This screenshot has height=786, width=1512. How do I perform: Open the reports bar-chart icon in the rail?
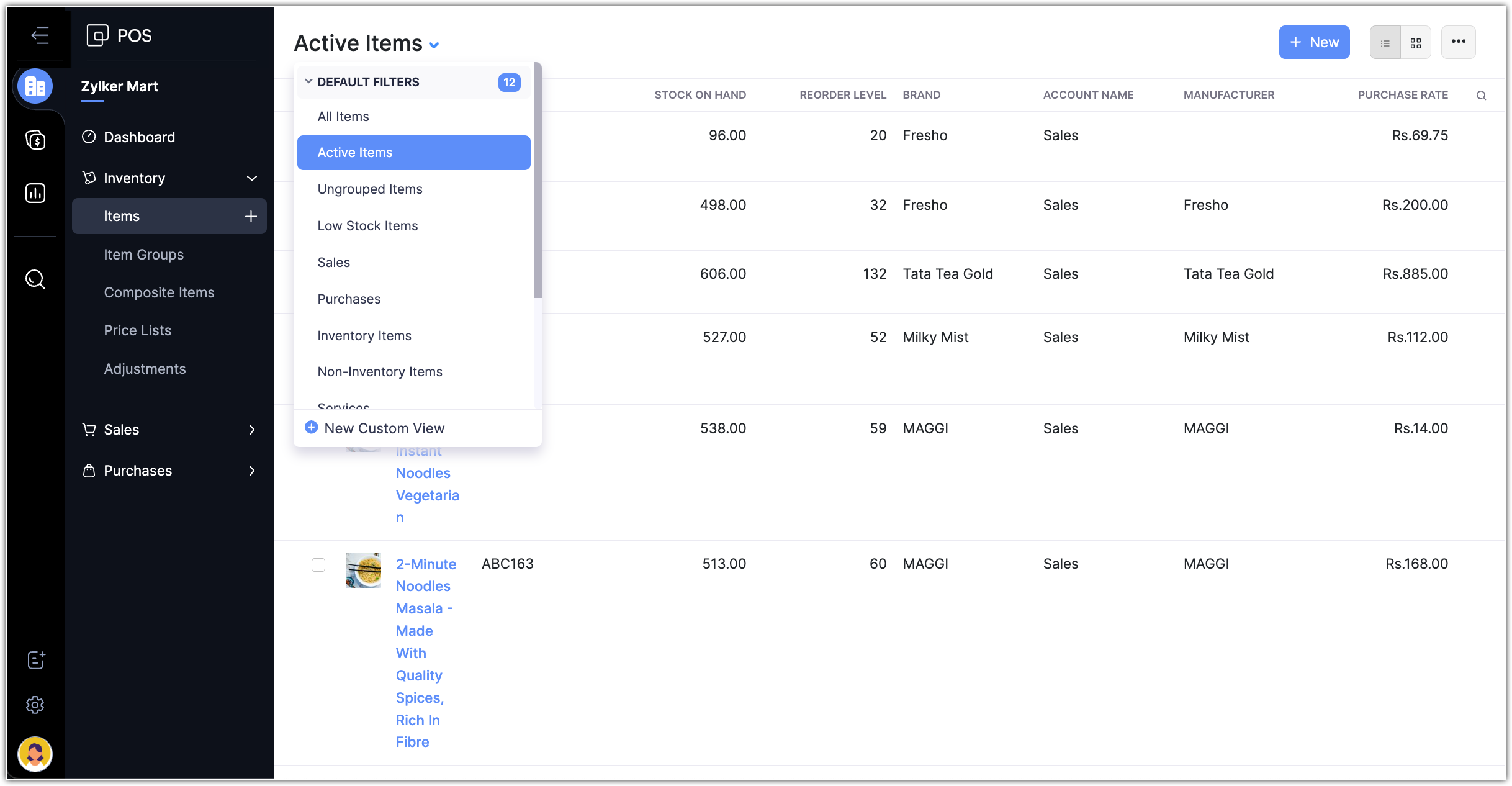pyautogui.click(x=35, y=193)
